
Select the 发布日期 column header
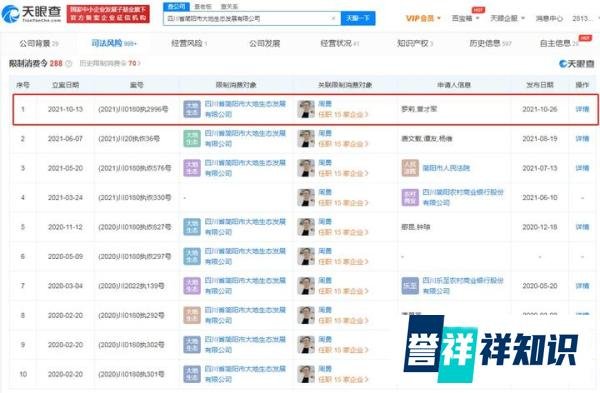(x=540, y=85)
